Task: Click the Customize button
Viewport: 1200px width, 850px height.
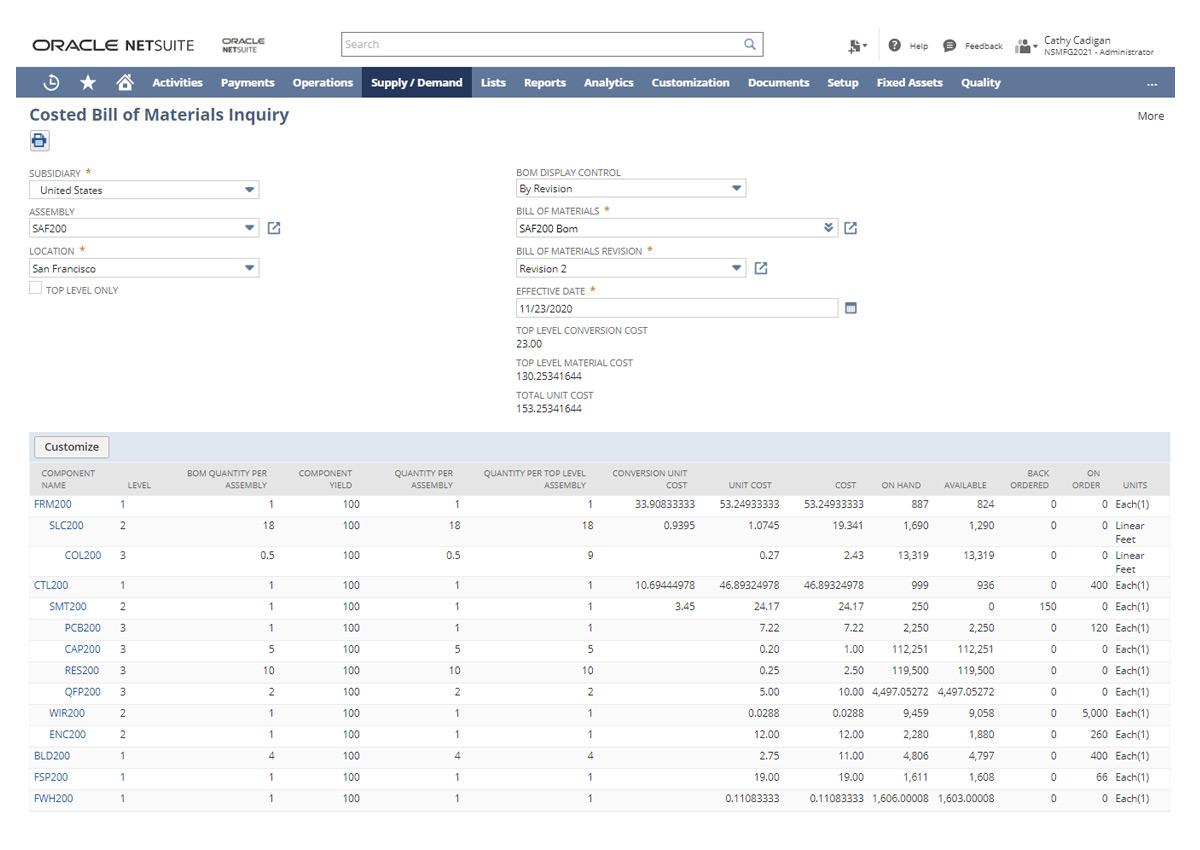Action: (x=72, y=447)
